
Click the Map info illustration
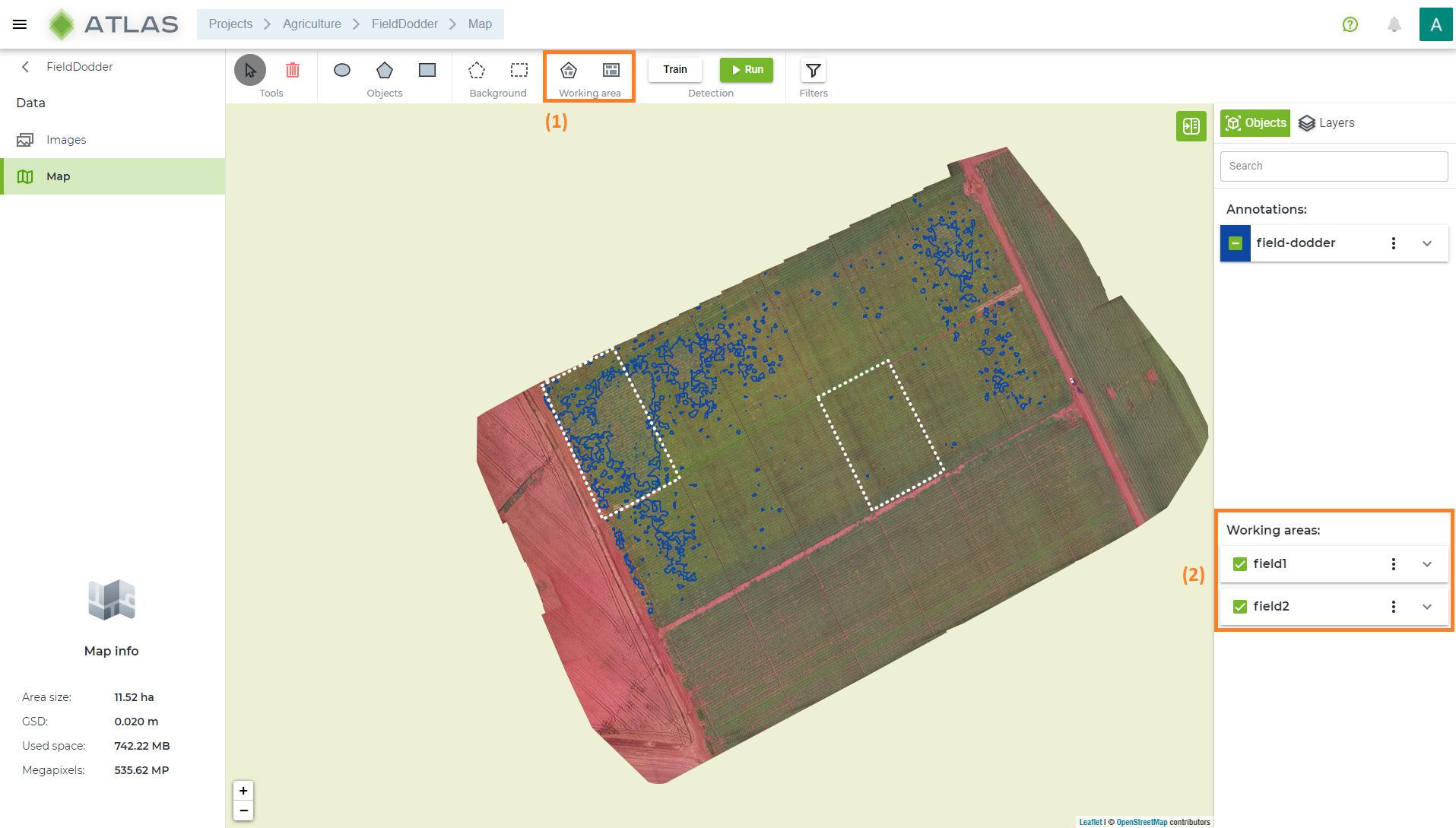tap(112, 601)
